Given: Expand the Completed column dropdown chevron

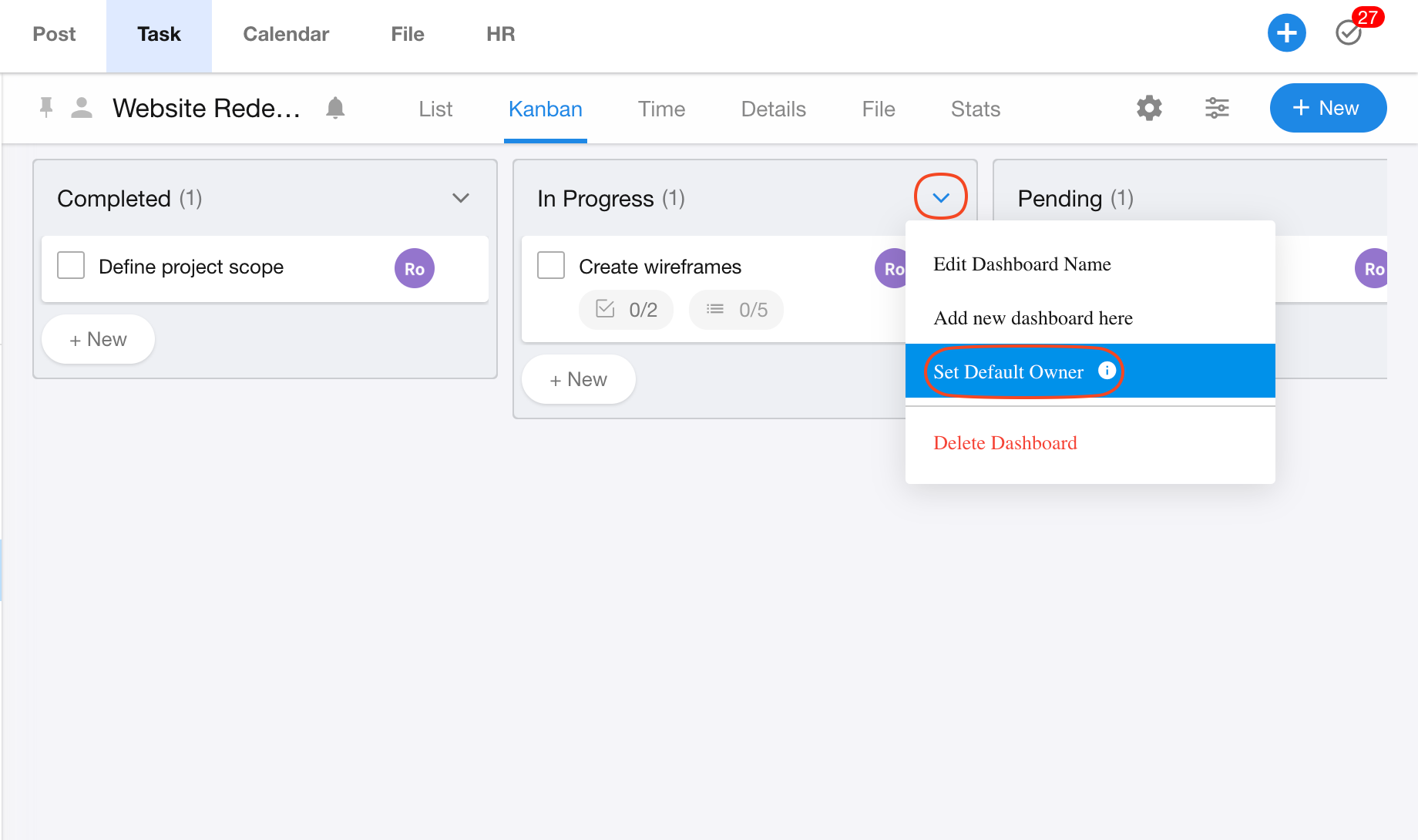Looking at the screenshot, I should pyautogui.click(x=461, y=198).
